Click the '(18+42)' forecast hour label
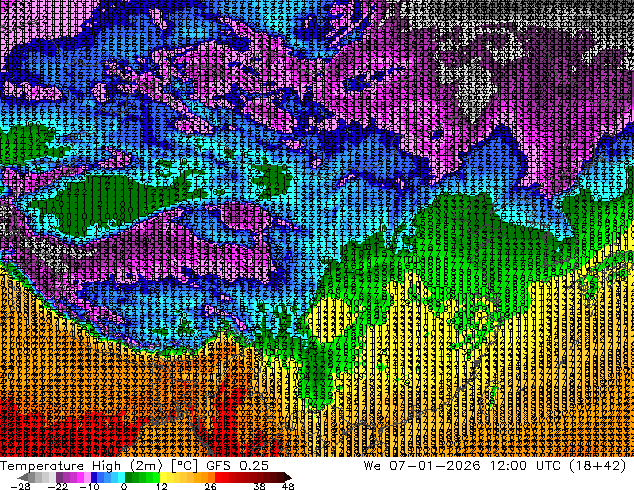The height and width of the screenshot is (490, 634). coord(598,466)
